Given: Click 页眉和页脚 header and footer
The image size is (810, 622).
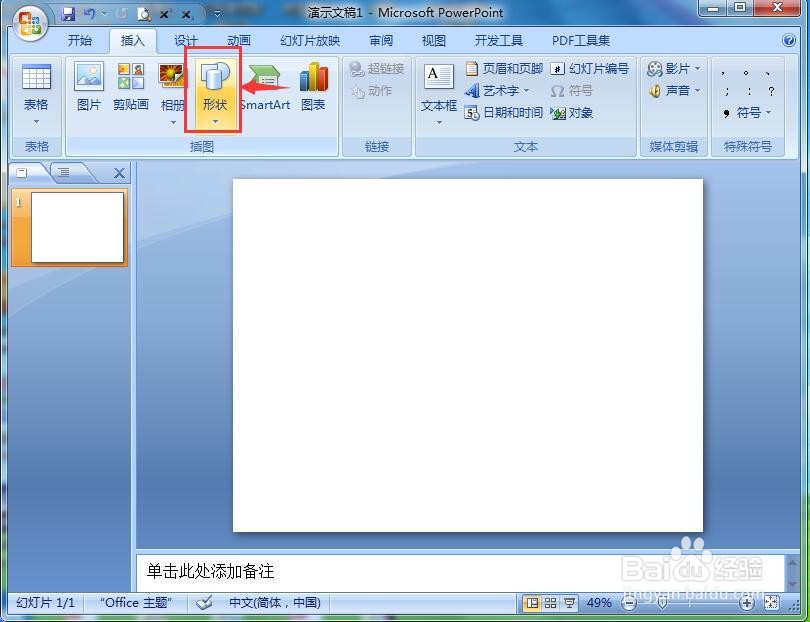Looking at the screenshot, I should pyautogui.click(x=504, y=68).
